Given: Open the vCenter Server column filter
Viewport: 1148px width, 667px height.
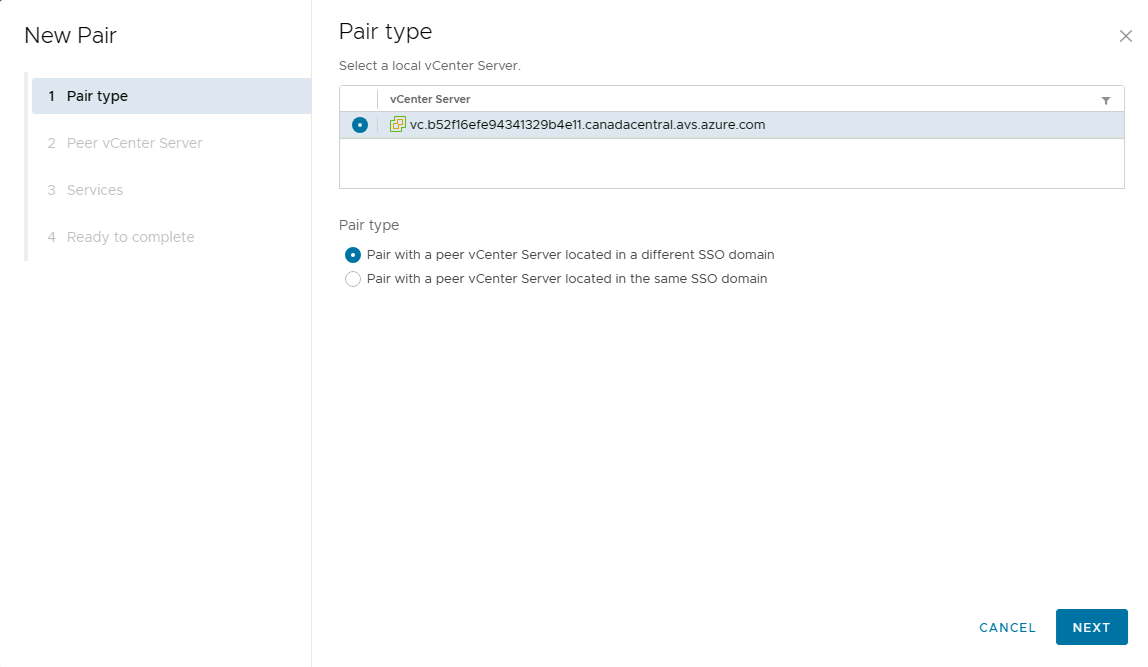Looking at the screenshot, I should [x=1106, y=100].
